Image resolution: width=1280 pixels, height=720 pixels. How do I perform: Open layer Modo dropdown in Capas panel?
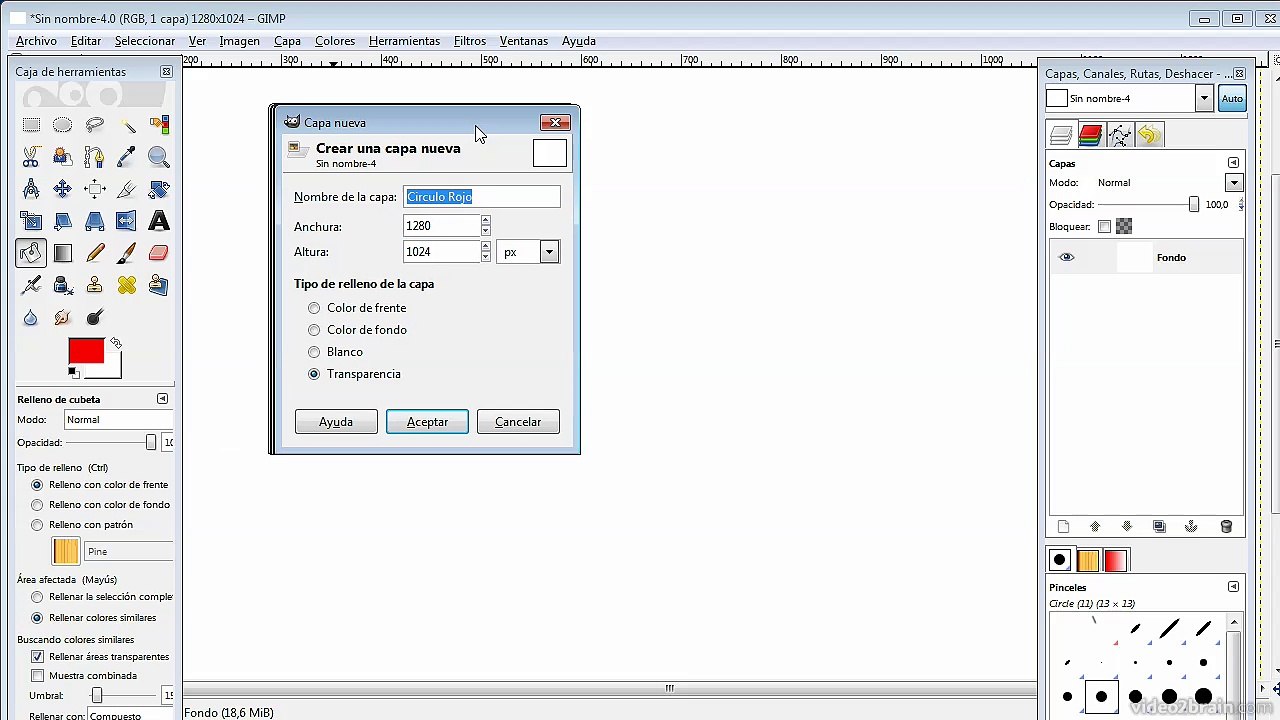(1234, 183)
